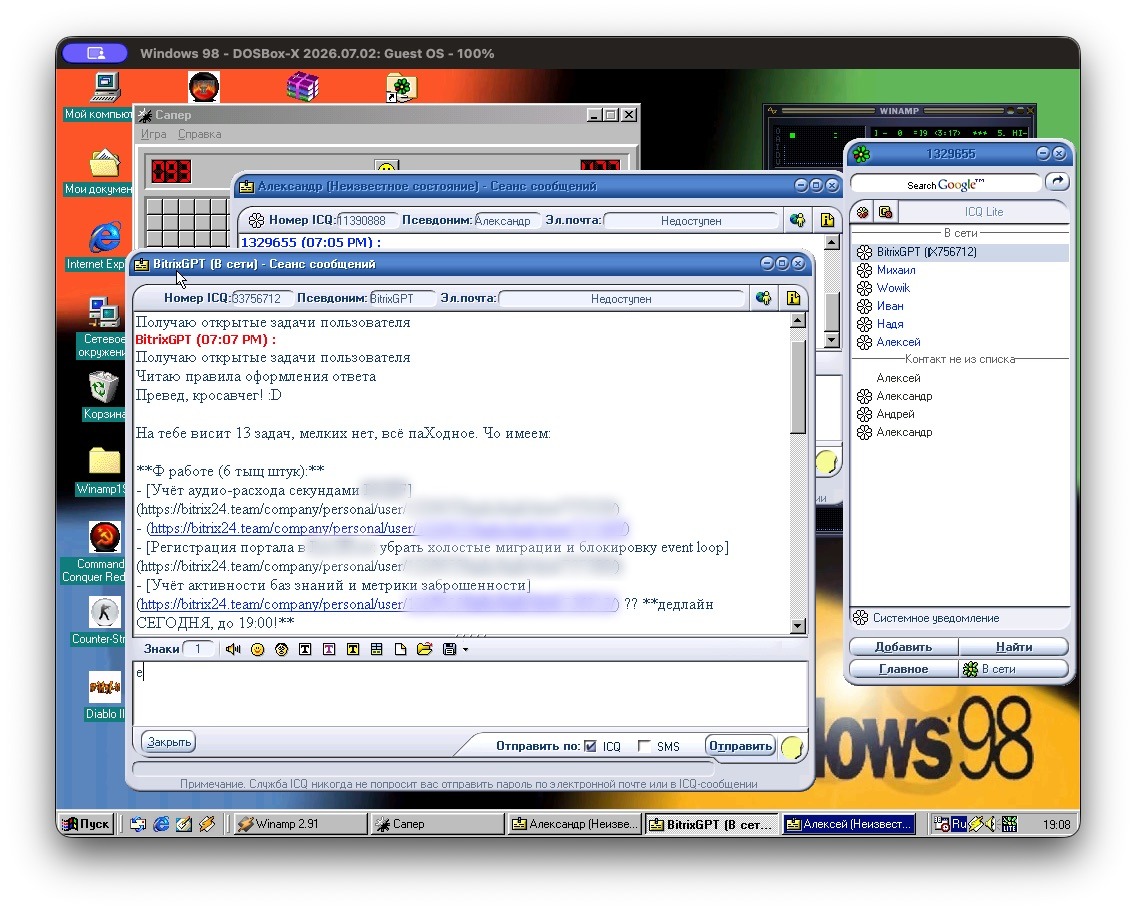The image size is (1136, 912).
Task: Select the yellow G tab icon in ICQ Lite
Action: coord(885,212)
